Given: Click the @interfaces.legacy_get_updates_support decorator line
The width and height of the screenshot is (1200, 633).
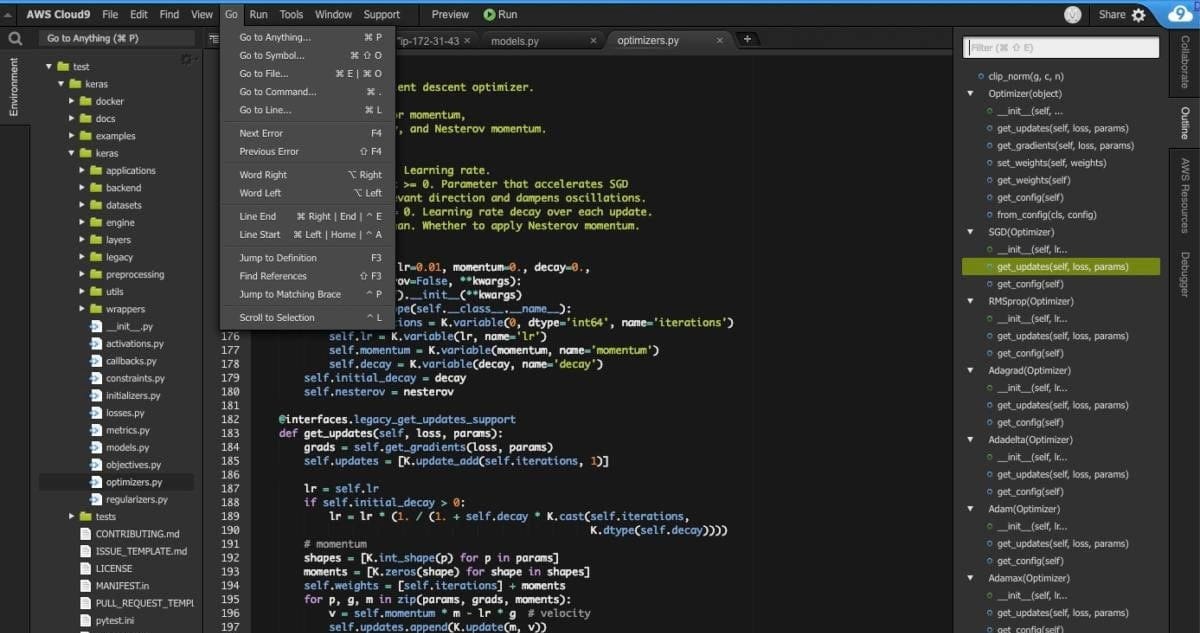Looking at the screenshot, I should click(x=397, y=419).
